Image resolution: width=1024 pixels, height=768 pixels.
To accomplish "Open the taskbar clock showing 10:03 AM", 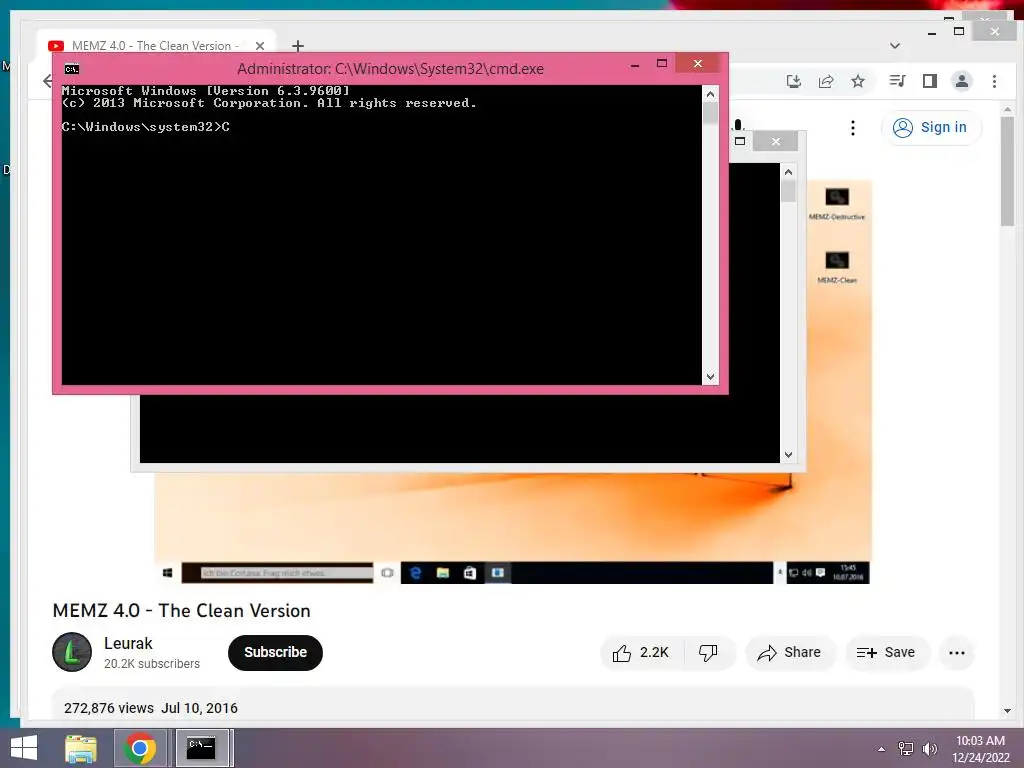I will tap(980, 749).
